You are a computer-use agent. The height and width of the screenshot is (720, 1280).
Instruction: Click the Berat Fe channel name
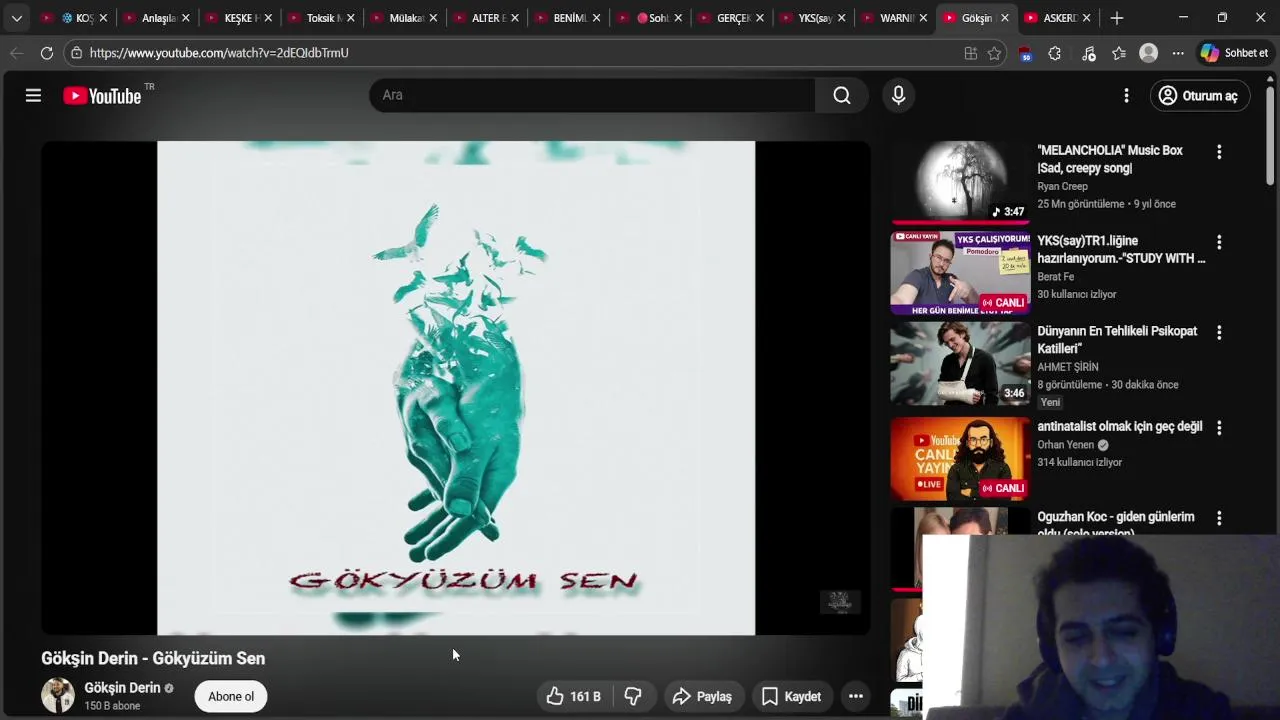coord(1055,277)
